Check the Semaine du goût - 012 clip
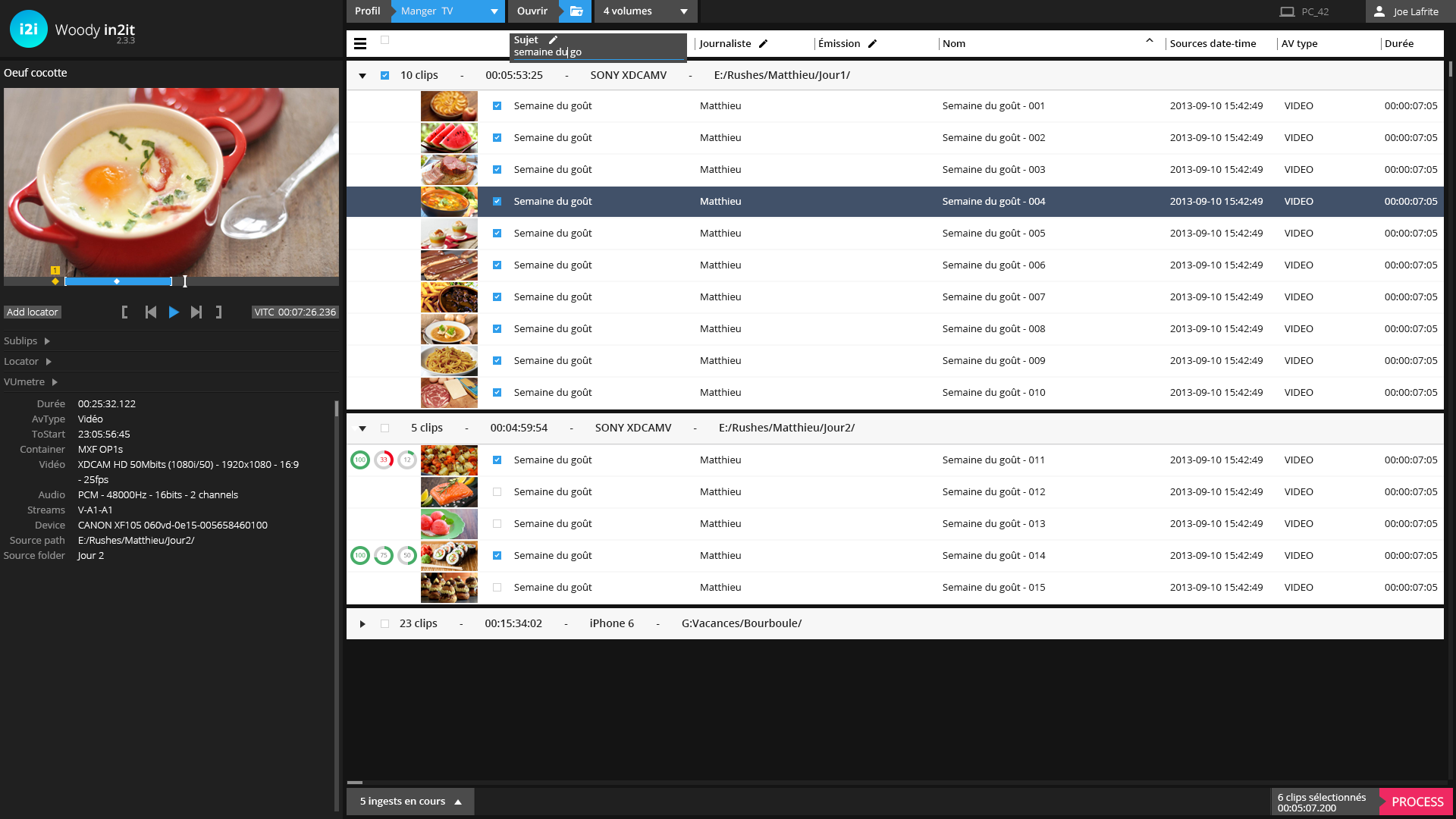 coord(497,492)
